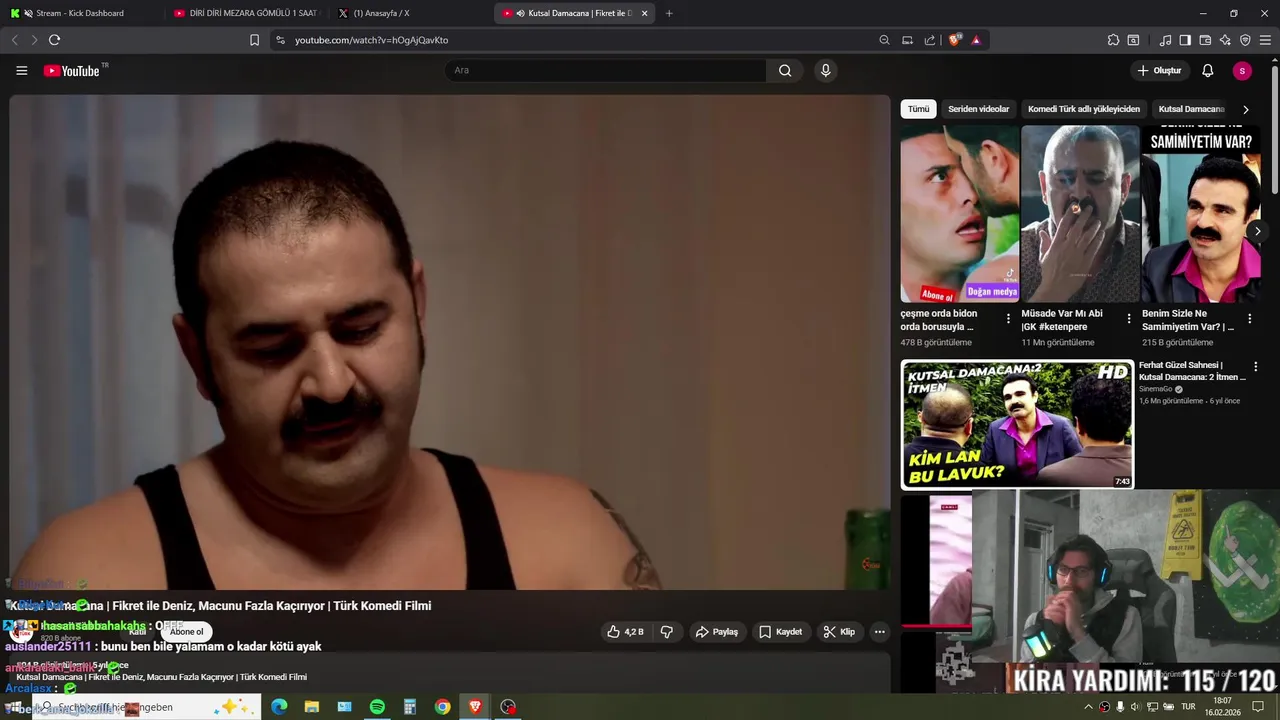Bookmark this page in address bar
Screen dimensions: 1280x720
(254, 40)
